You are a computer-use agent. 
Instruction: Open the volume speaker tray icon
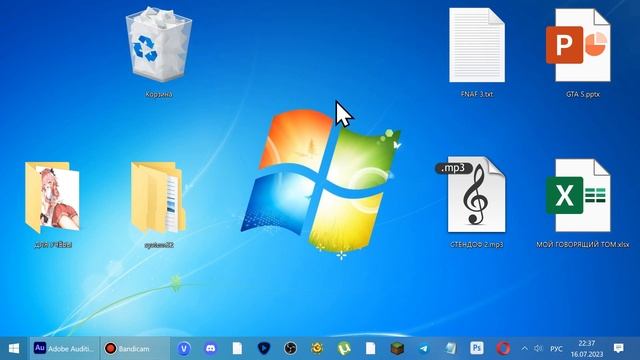pyautogui.click(x=538, y=349)
